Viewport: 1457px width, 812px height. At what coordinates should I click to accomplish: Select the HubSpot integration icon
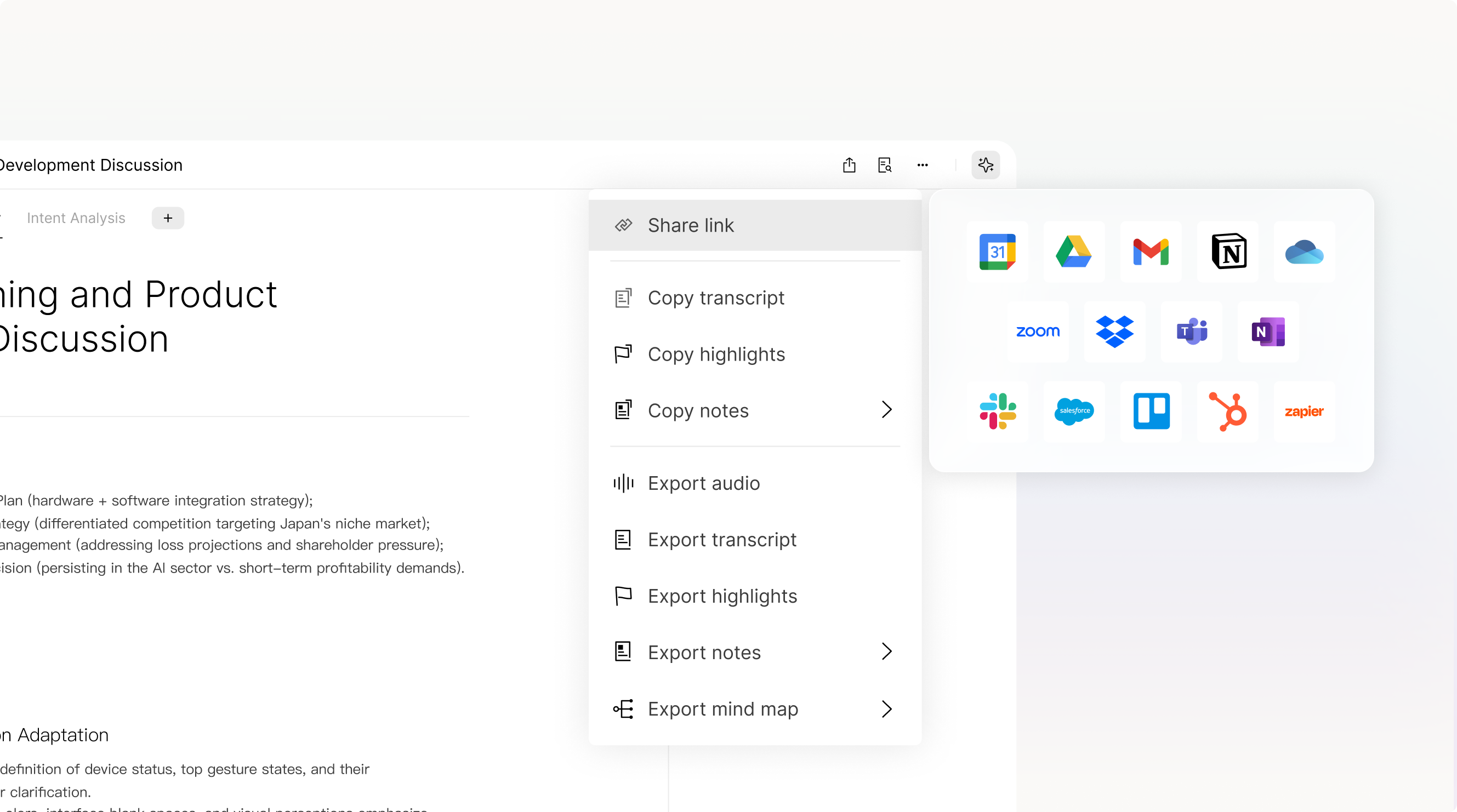pyautogui.click(x=1228, y=411)
